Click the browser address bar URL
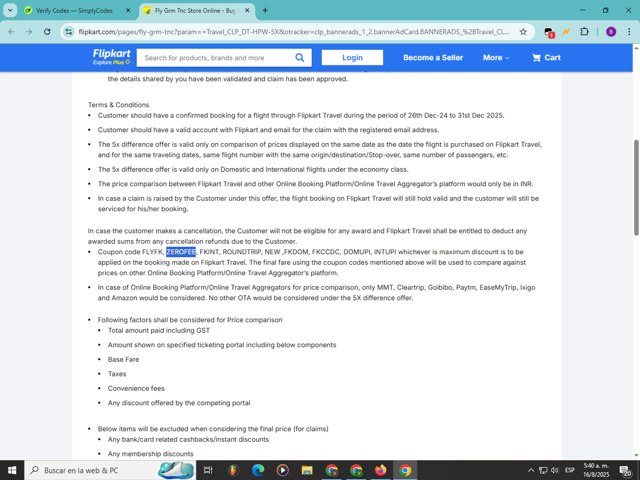 click(x=294, y=31)
